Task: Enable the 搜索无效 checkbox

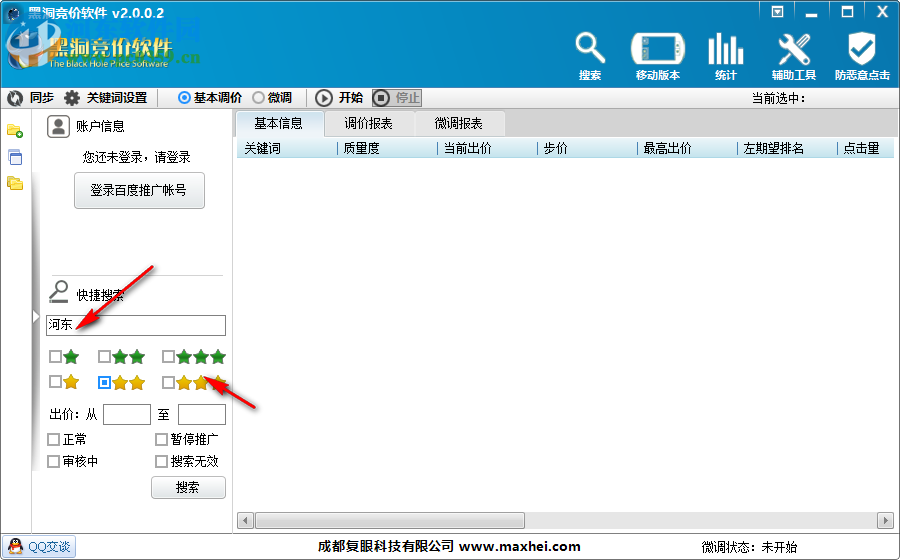Action: click(x=161, y=461)
